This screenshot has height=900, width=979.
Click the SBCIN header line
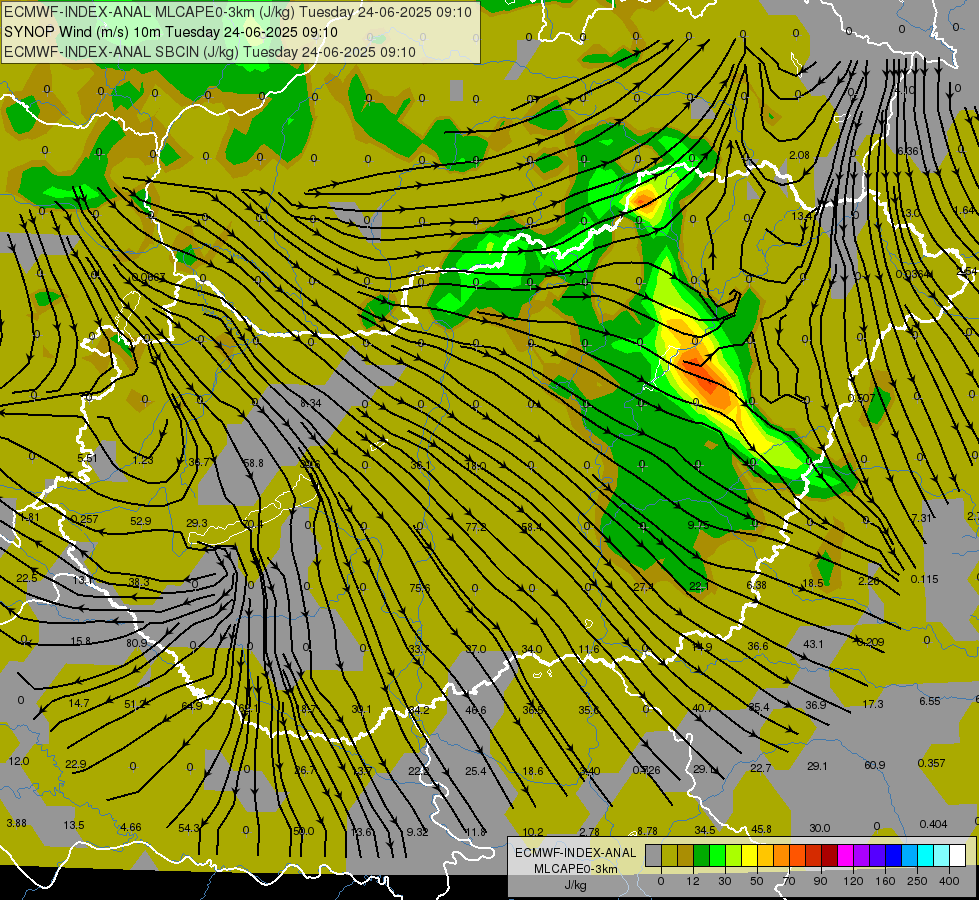coord(210,52)
